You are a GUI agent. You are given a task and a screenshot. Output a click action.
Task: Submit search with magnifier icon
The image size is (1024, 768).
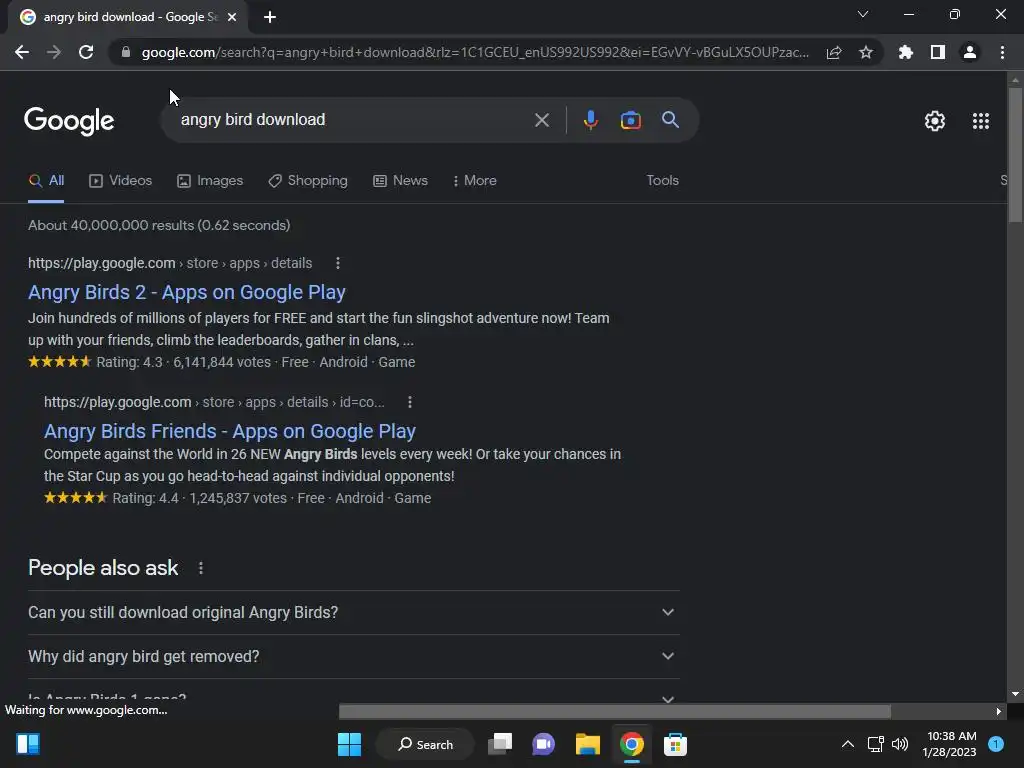(670, 120)
